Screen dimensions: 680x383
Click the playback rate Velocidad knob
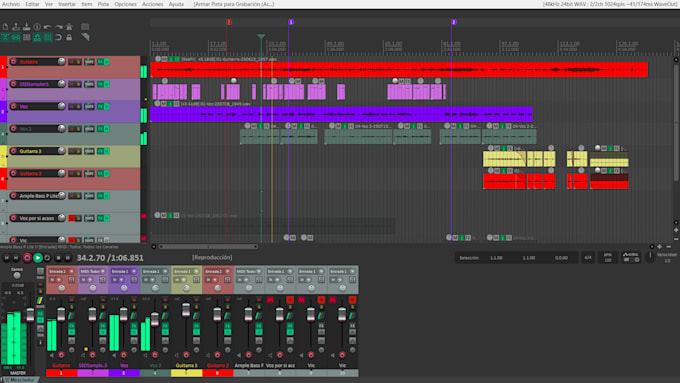pos(650,257)
